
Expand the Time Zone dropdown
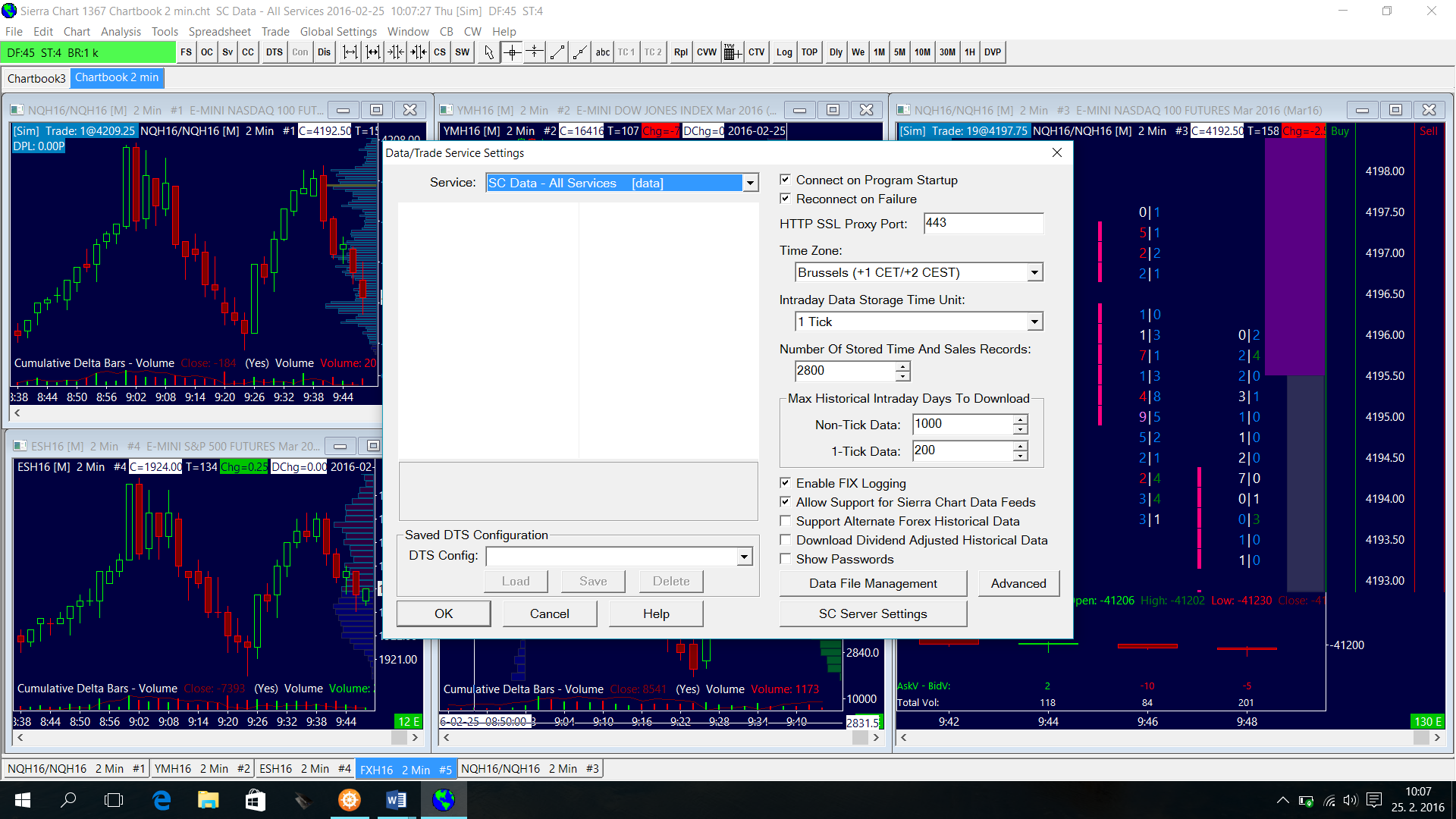1034,272
